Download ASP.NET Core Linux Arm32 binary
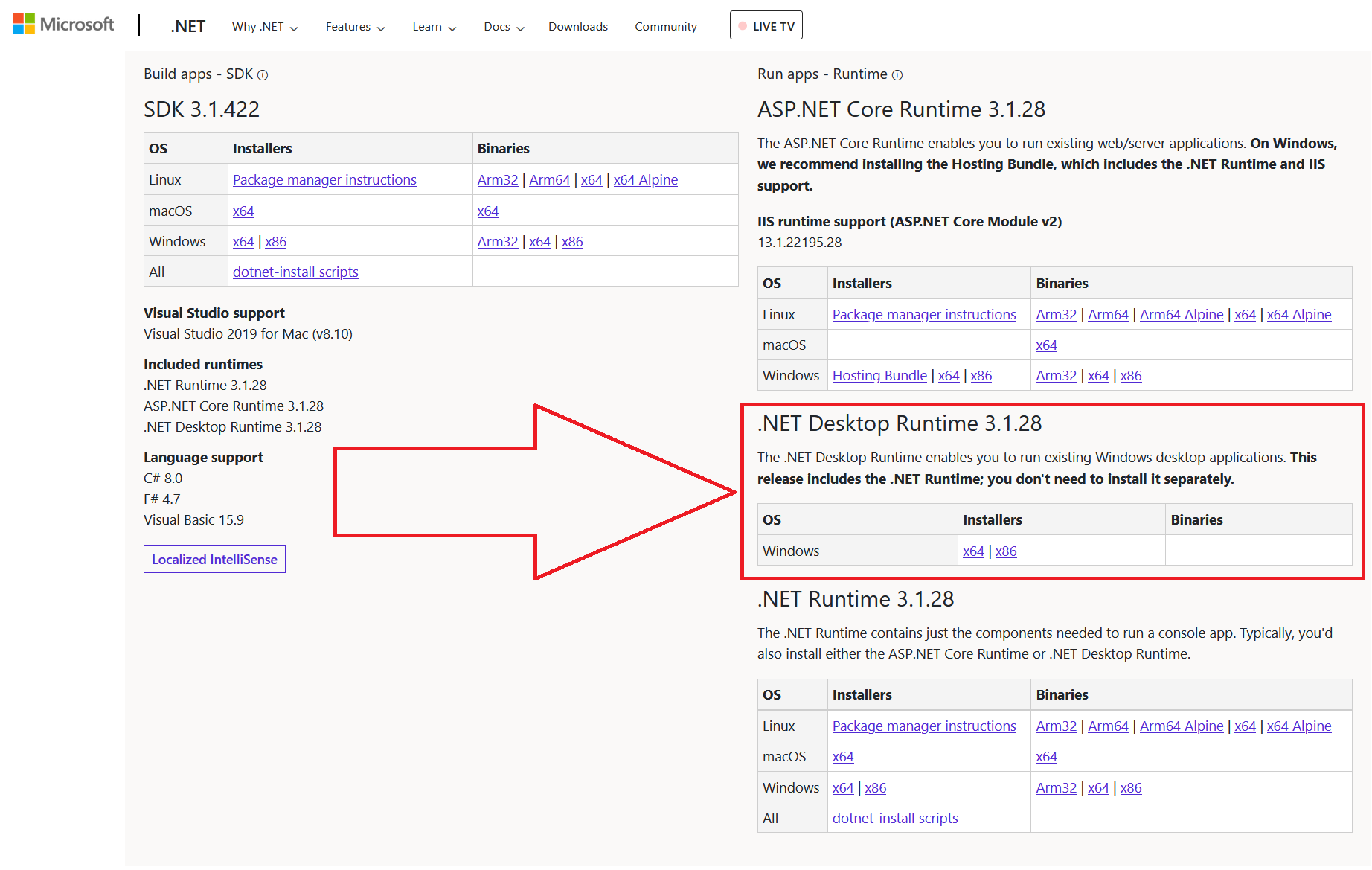This screenshot has height=870, width=1372. point(1057,315)
